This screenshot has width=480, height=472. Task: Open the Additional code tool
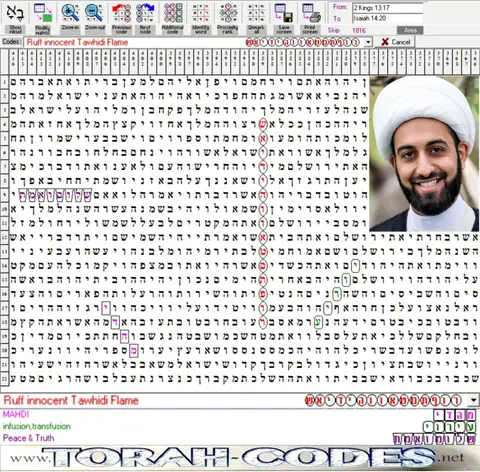tap(173, 13)
